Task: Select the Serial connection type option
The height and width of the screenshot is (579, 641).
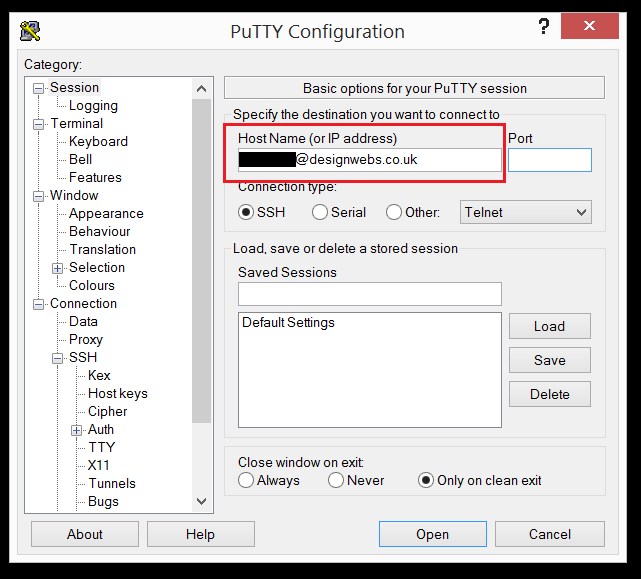Action: [x=320, y=212]
